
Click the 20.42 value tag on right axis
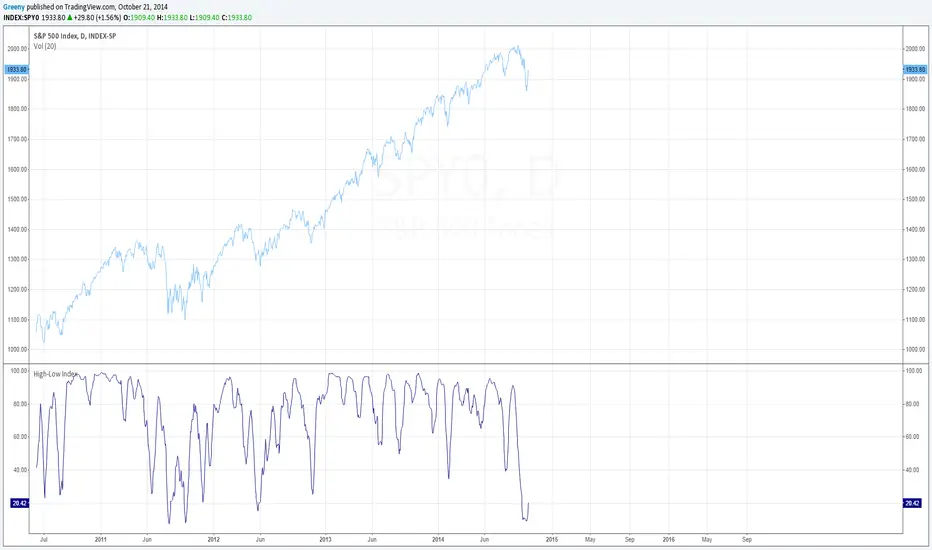coord(912,503)
